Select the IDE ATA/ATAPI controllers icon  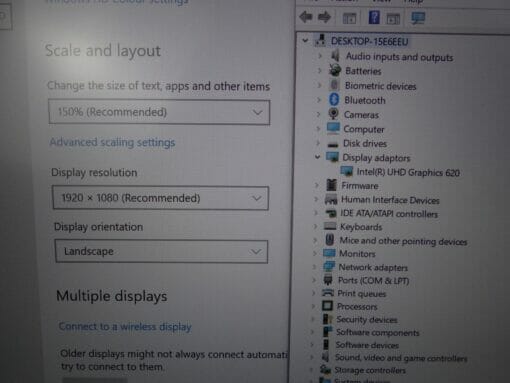(x=330, y=213)
